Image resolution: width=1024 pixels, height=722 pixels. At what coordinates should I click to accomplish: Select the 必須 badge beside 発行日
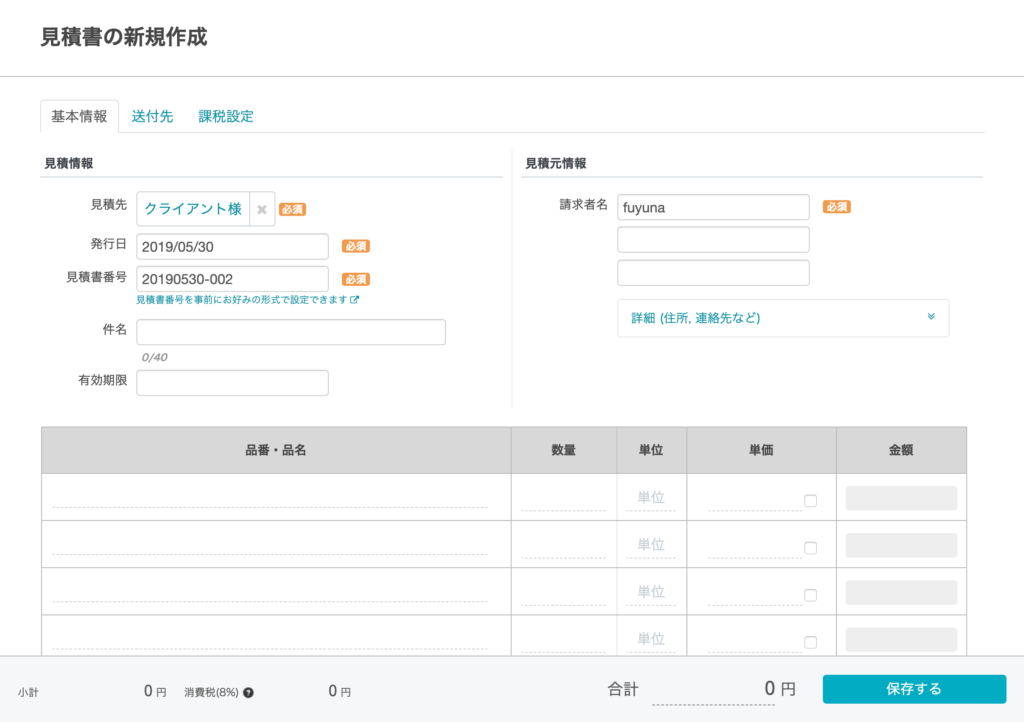tap(356, 246)
